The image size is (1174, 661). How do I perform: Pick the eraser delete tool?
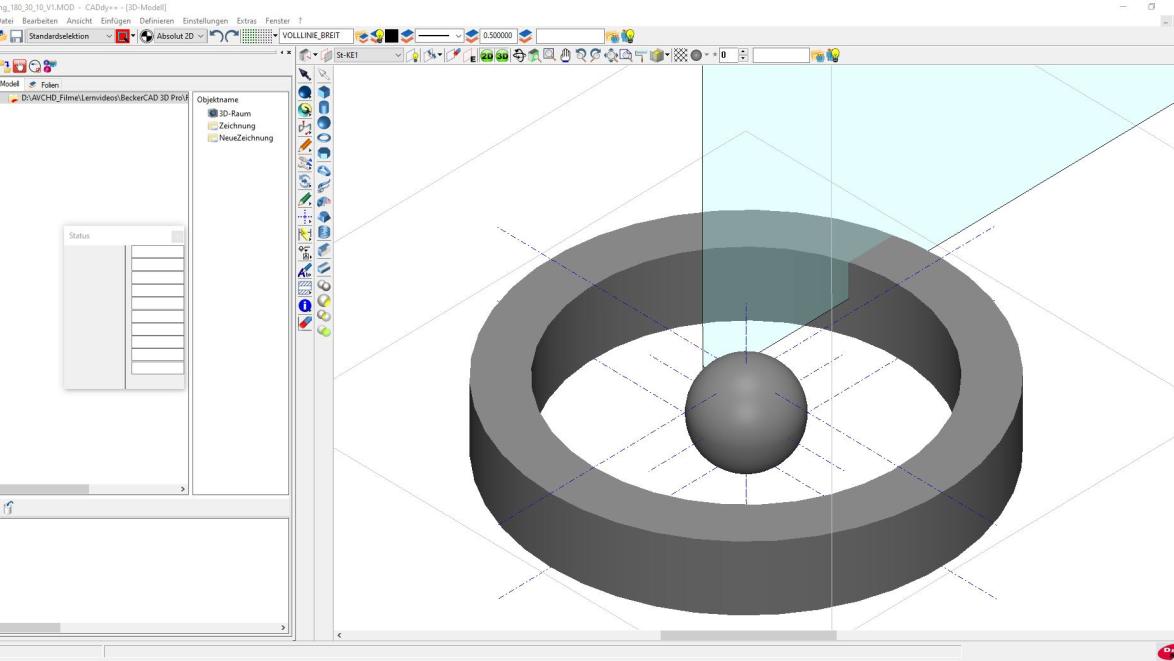(x=306, y=323)
